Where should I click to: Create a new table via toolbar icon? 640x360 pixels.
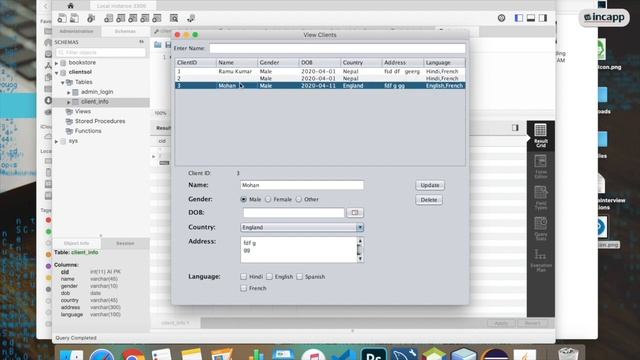121,18
